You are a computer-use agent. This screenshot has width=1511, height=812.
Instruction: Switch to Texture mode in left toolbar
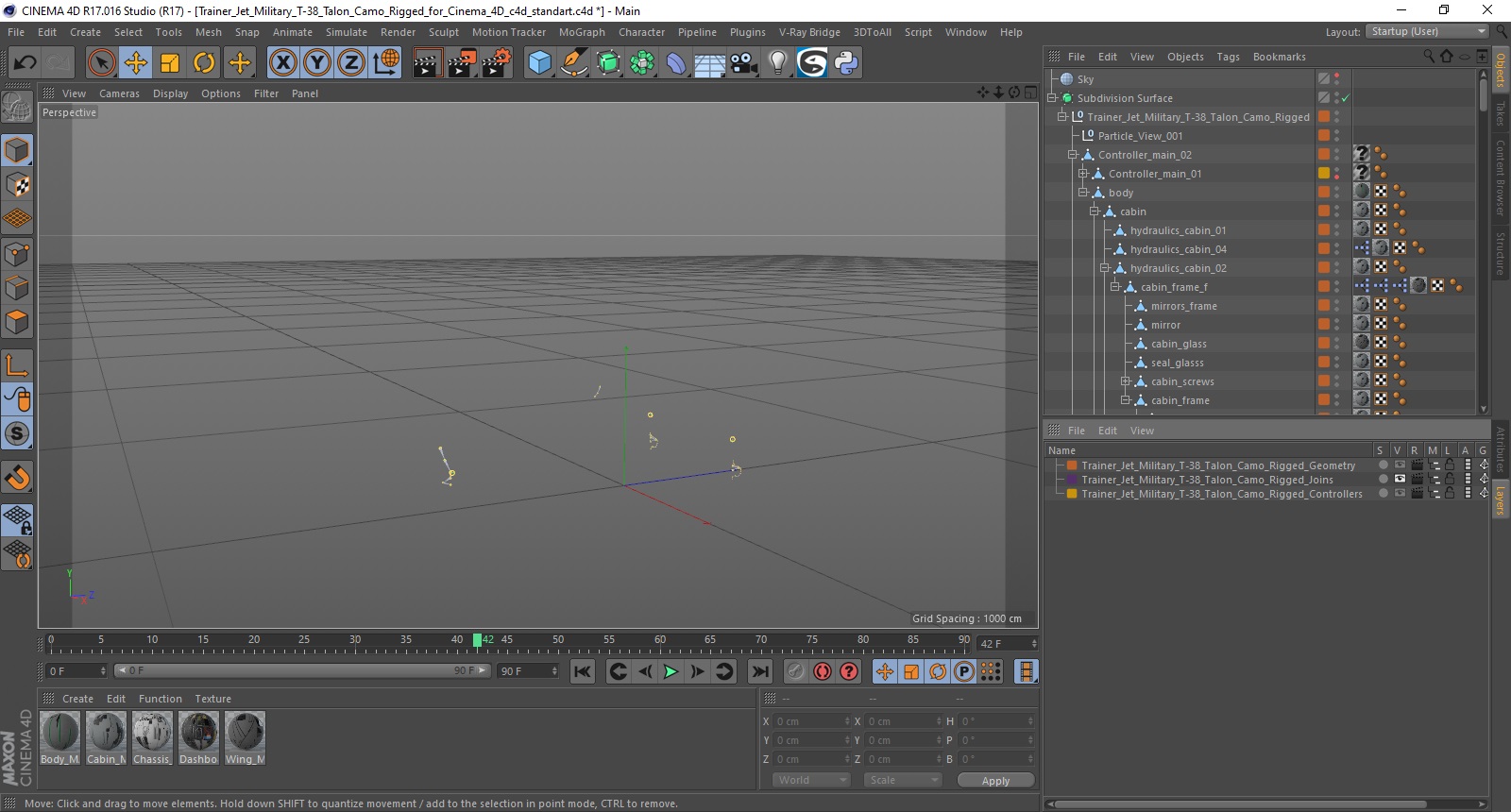(17, 185)
